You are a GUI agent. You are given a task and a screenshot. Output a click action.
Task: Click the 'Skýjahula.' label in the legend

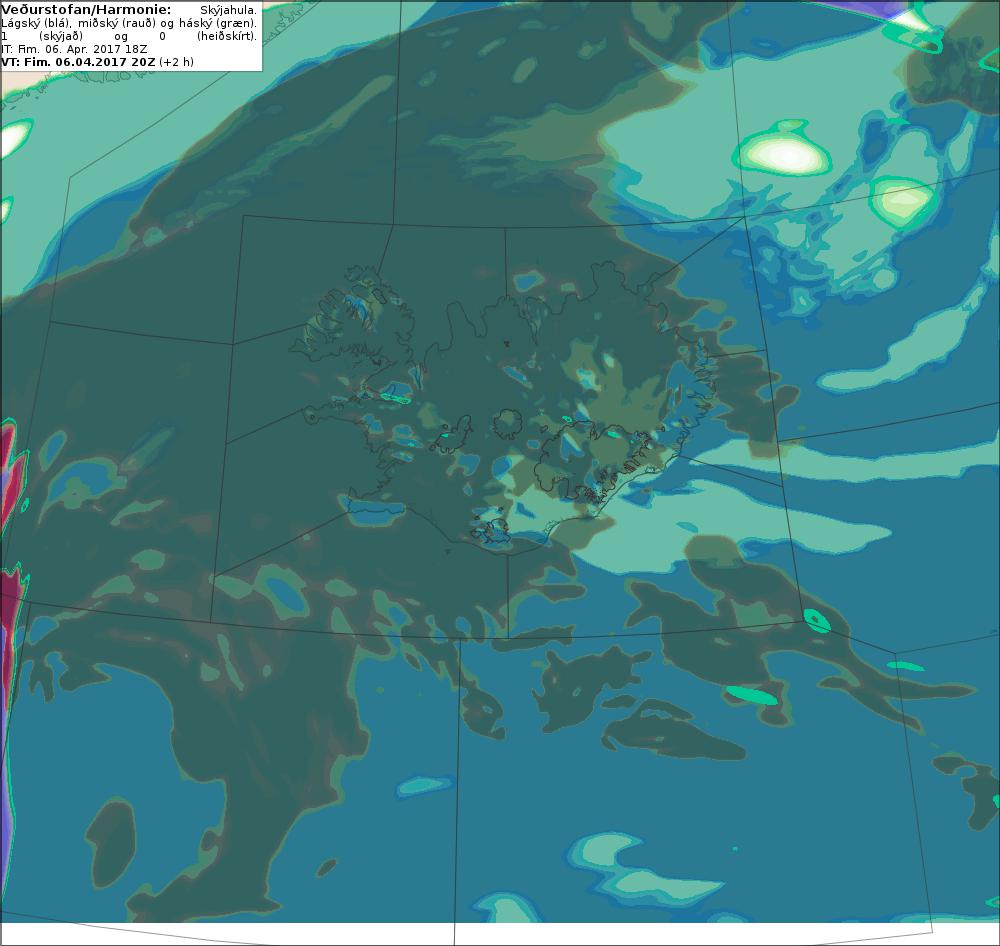click(x=228, y=10)
